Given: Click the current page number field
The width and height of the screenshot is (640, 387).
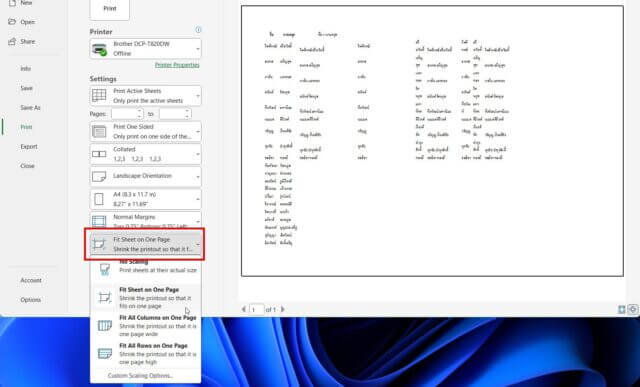Looking at the screenshot, I should point(257,310).
